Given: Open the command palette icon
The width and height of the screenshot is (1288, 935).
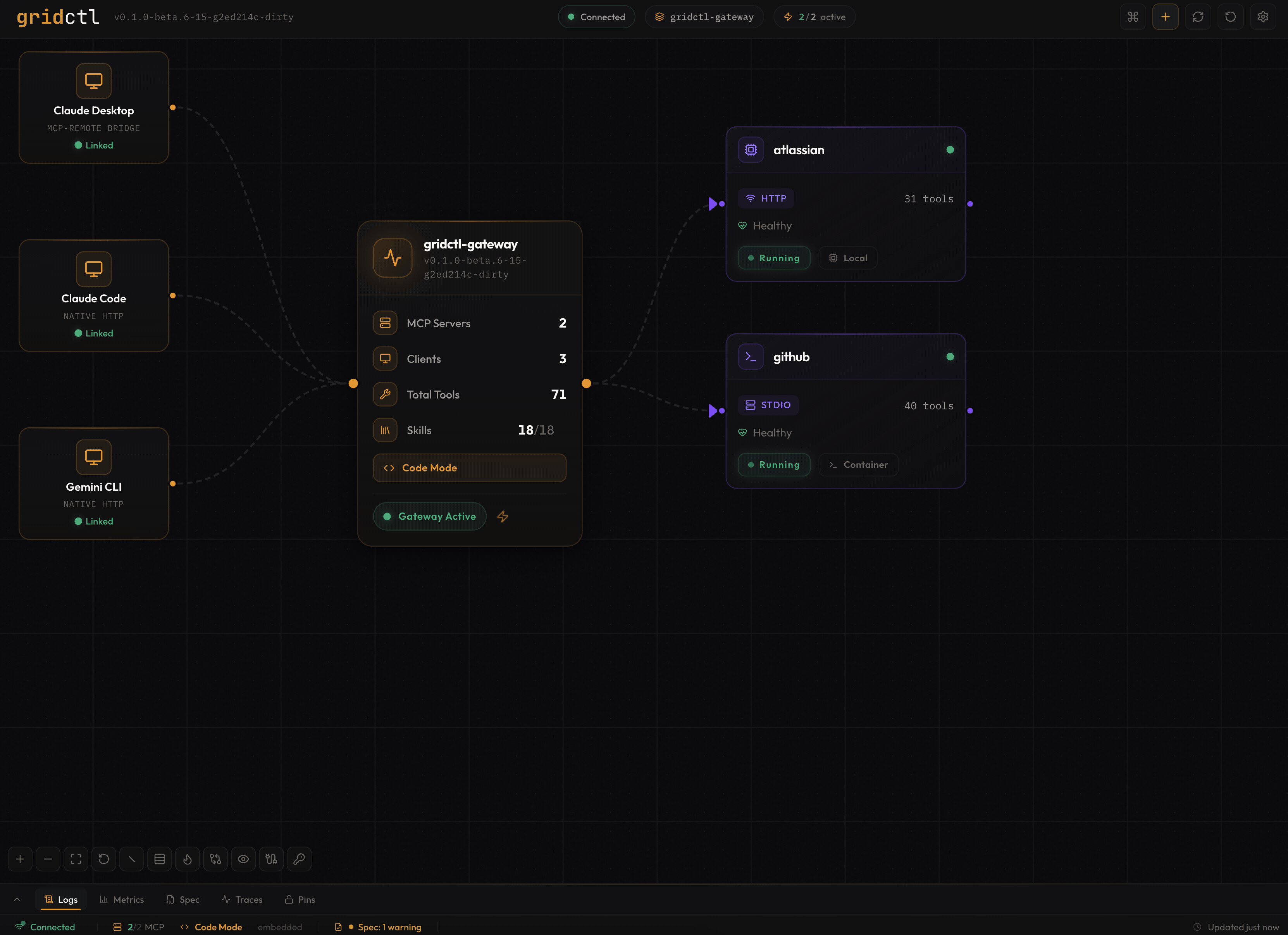Looking at the screenshot, I should pyautogui.click(x=1132, y=17).
